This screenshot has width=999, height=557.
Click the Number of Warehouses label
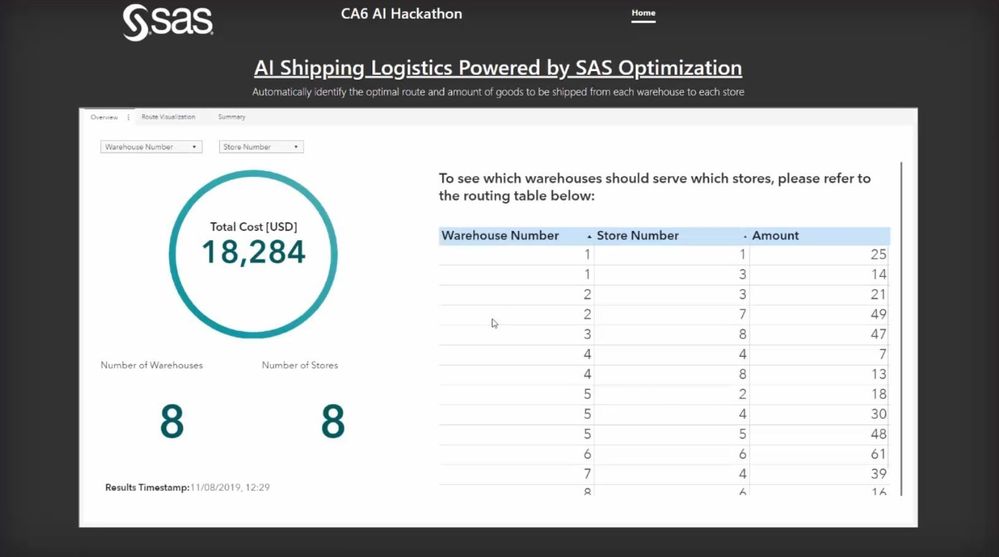(x=152, y=365)
